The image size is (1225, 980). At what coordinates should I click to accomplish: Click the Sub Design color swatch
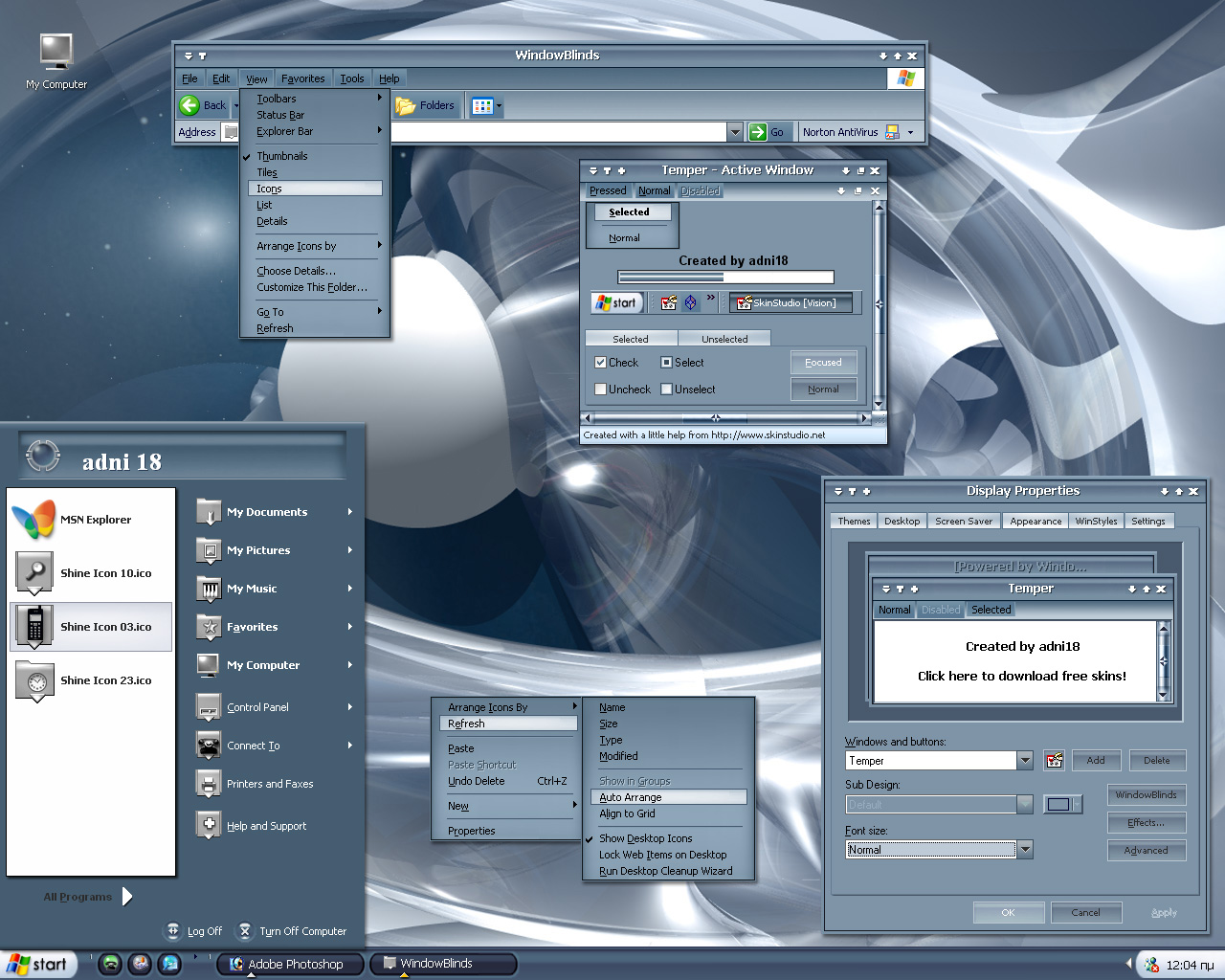tap(1058, 804)
